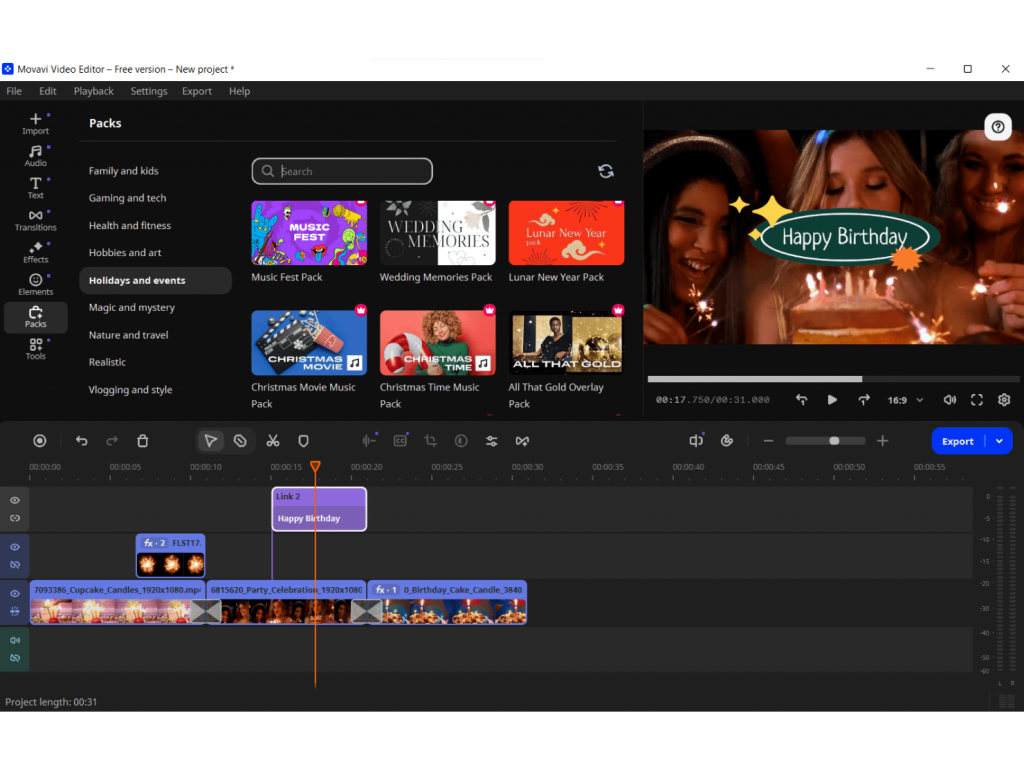This screenshot has height=767, width=1024.
Task: Click the split clip scissors icon
Action: pyautogui.click(x=272, y=441)
